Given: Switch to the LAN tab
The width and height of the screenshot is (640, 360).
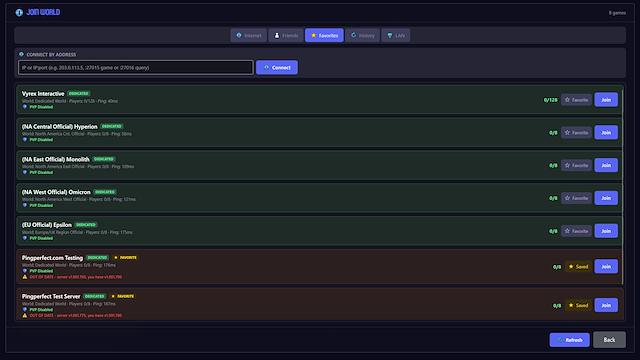Looking at the screenshot, I should point(396,36).
